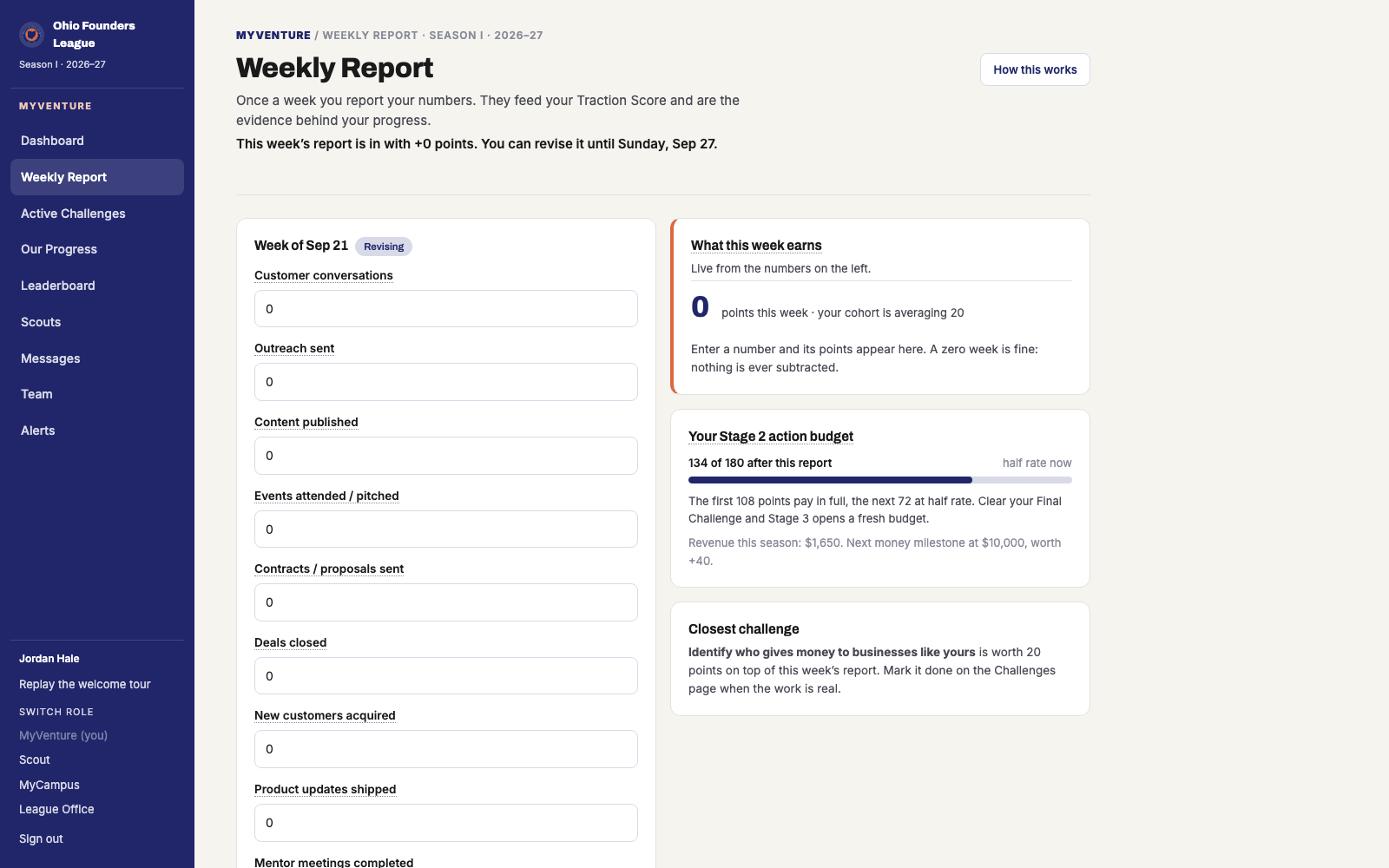This screenshot has height=868, width=1389.
Task: Click the New customers acquired label
Action: tap(325, 715)
